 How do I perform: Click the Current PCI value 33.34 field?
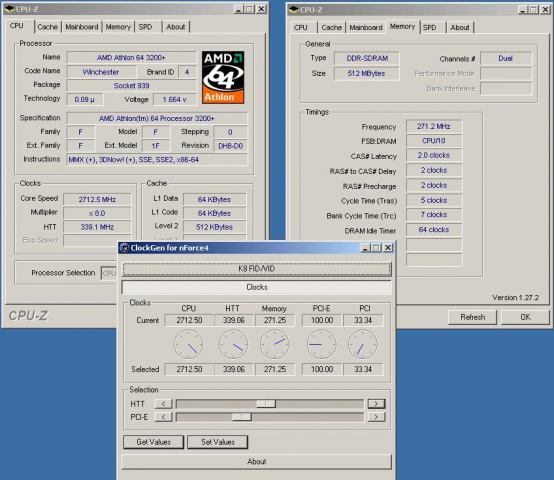pos(363,320)
